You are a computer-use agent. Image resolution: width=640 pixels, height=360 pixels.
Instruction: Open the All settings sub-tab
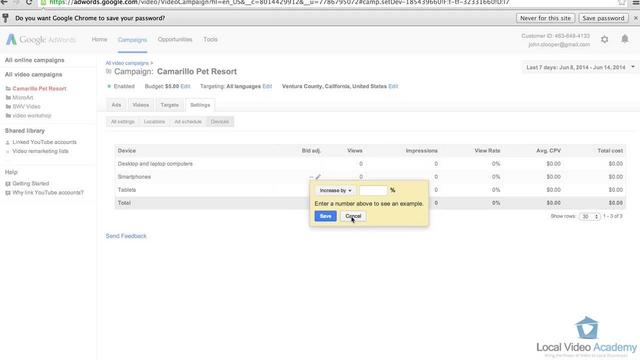click(122, 122)
